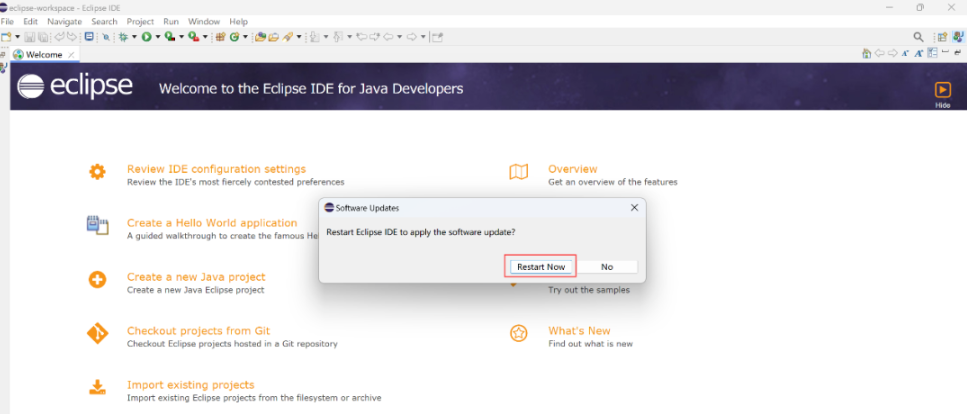Click the flashlight Search toolbar icon
Viewport: 967px width, 414px height.
pos(287,37)
